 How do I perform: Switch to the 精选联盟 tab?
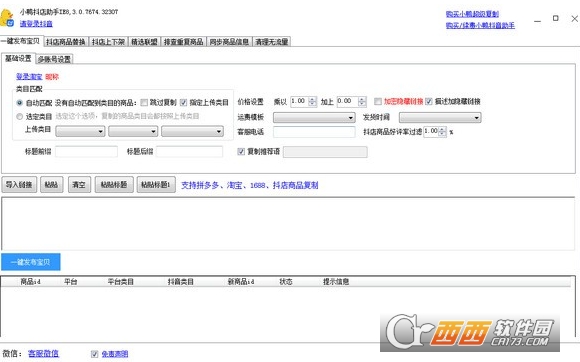(x=144, y=42)
